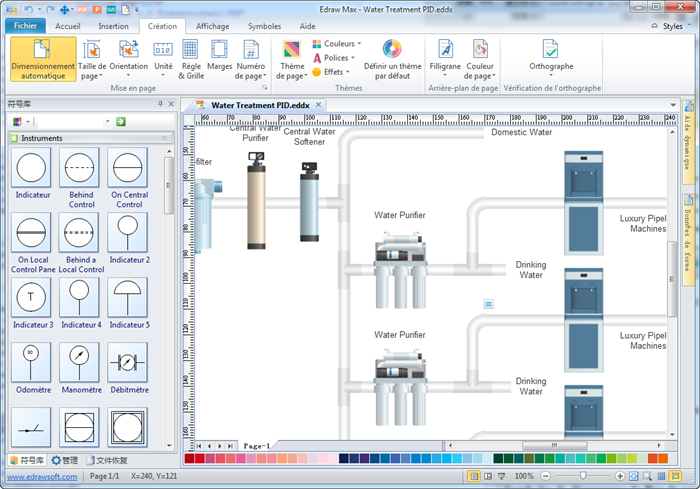Select the Page-1 sheet tab
The height and width of the screenshot is (489, 700).
[x=257, y=445]
